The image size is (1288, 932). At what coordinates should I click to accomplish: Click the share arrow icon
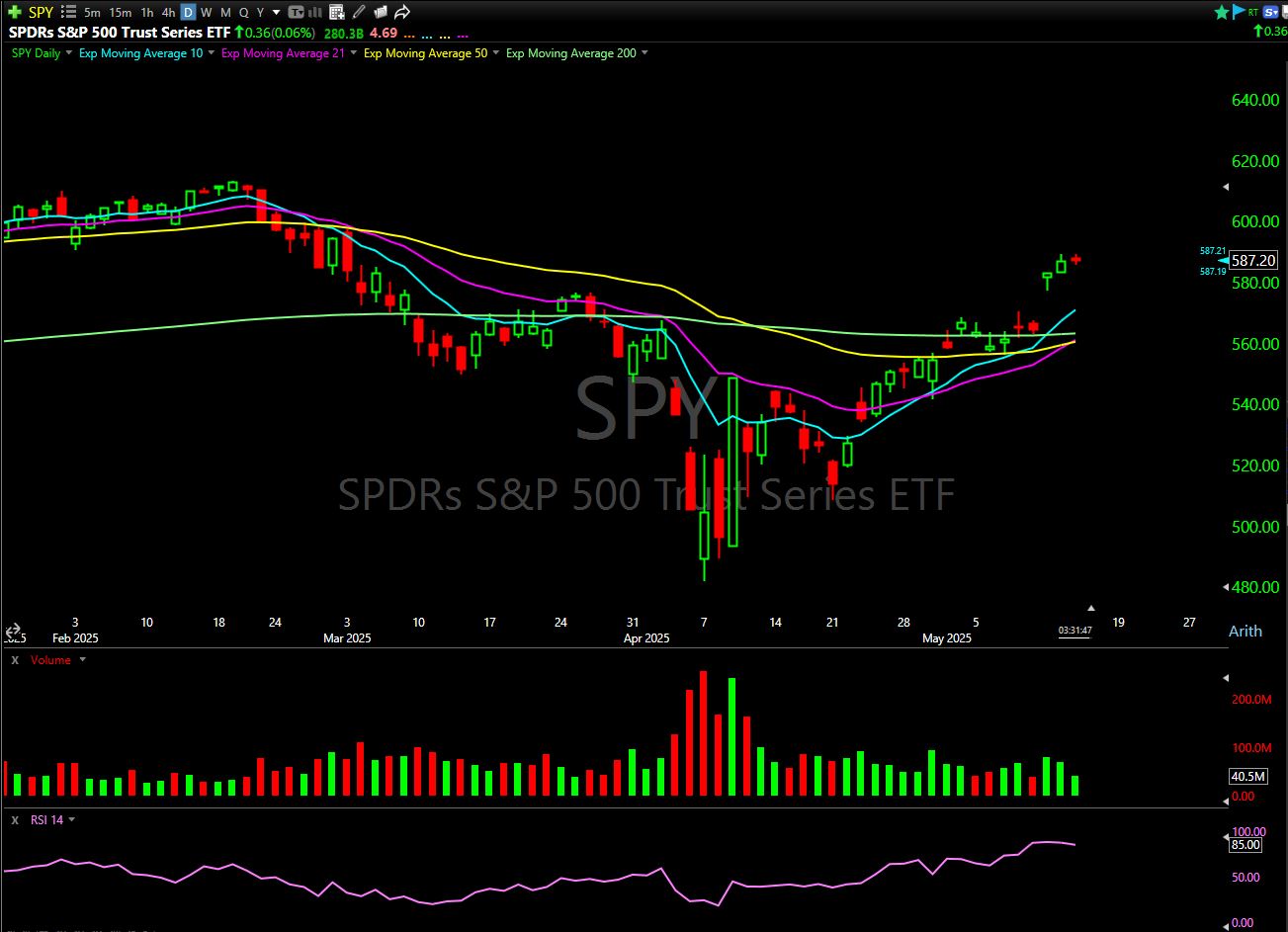tap(402, 12)
